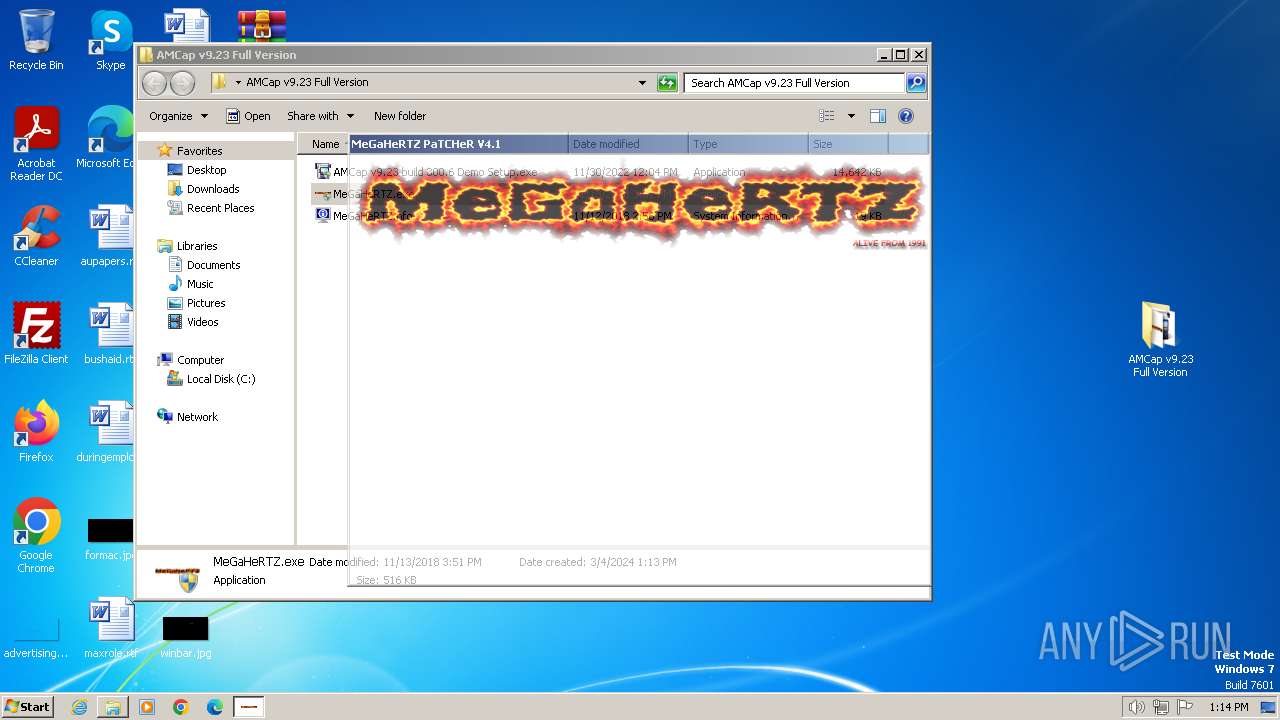Expand the address bar history dropdown arrow
Viewport: 1280px width, 720px height.
(642, 83)
